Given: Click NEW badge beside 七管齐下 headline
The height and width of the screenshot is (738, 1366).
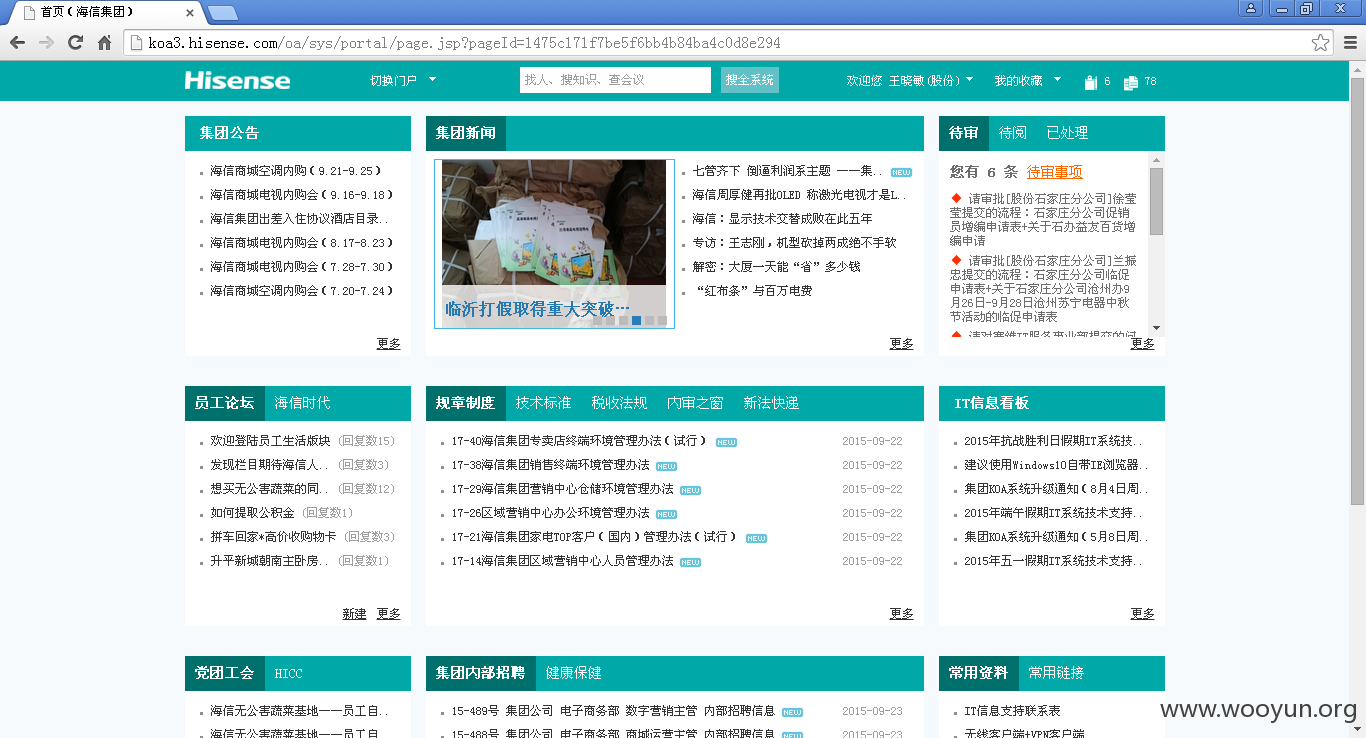Looking at the screenshot, I should tap(901, 172).
